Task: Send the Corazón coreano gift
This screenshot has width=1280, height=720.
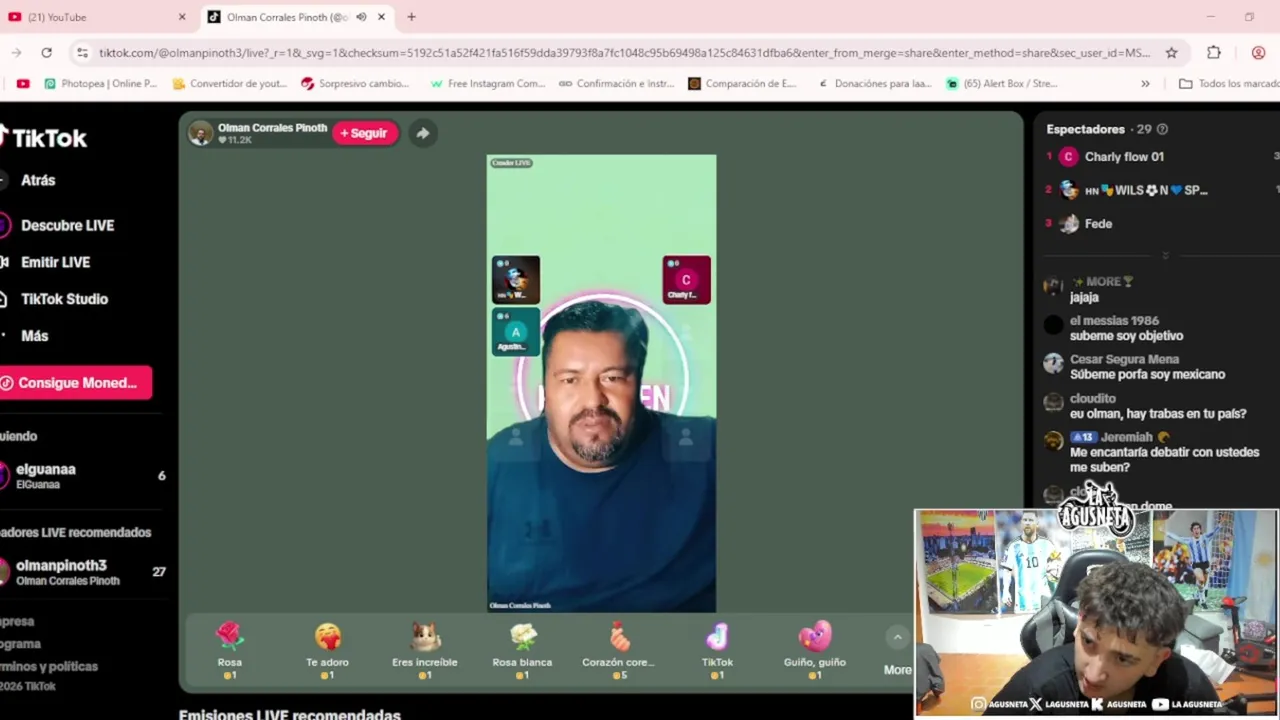Action: click(x=619, y=649)
